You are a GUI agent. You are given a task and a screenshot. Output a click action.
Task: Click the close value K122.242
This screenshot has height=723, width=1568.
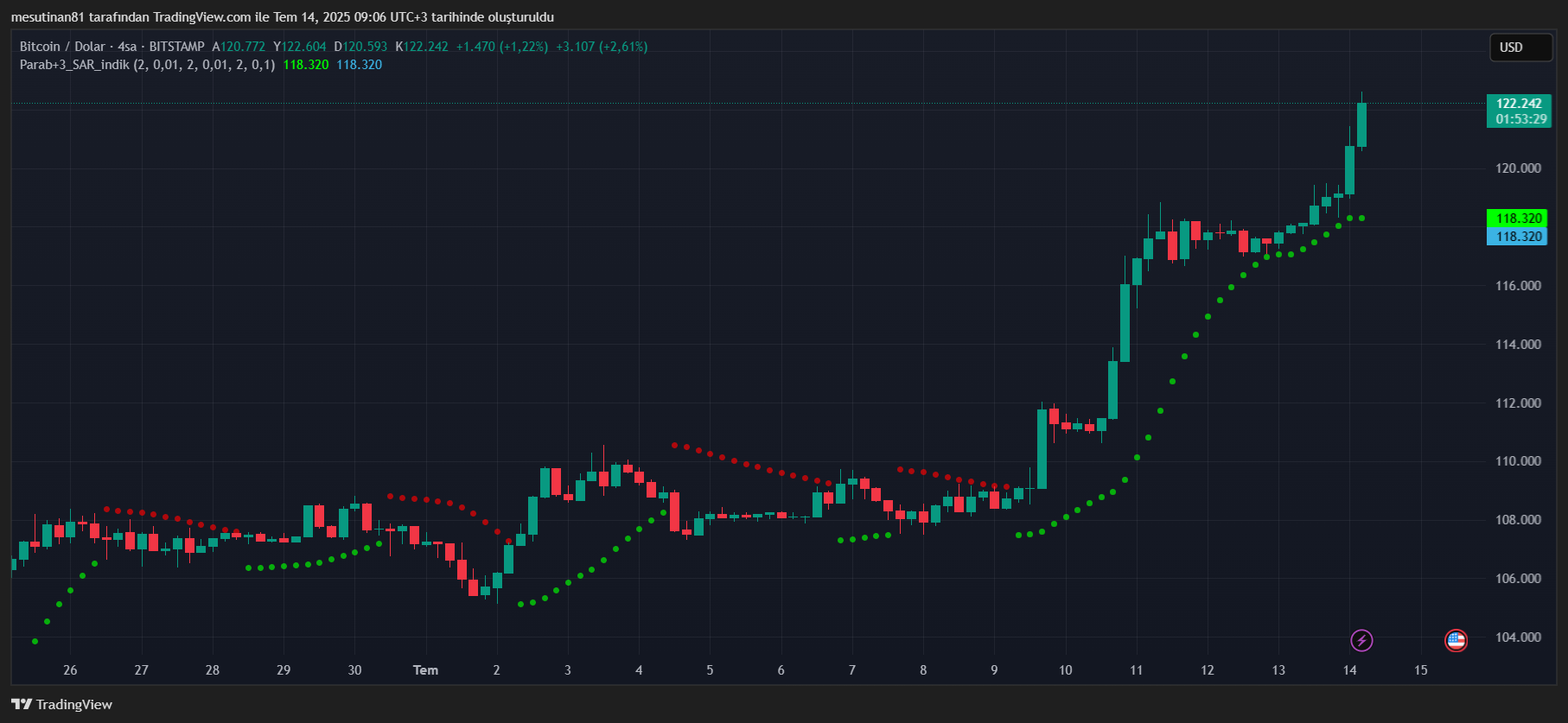coord(422,47)
